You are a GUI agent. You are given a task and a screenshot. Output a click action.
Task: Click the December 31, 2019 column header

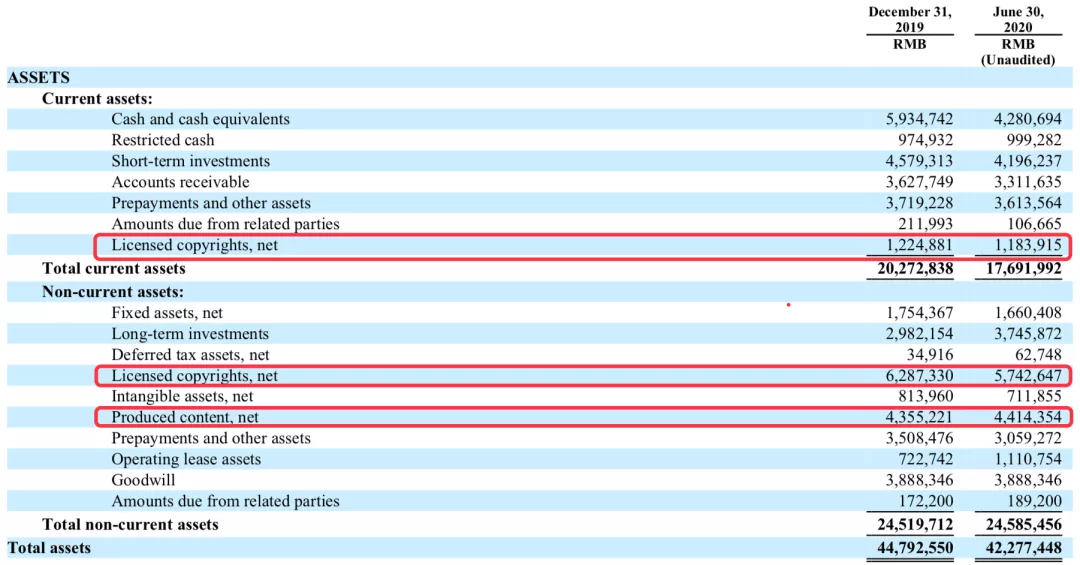click(910, 20)
